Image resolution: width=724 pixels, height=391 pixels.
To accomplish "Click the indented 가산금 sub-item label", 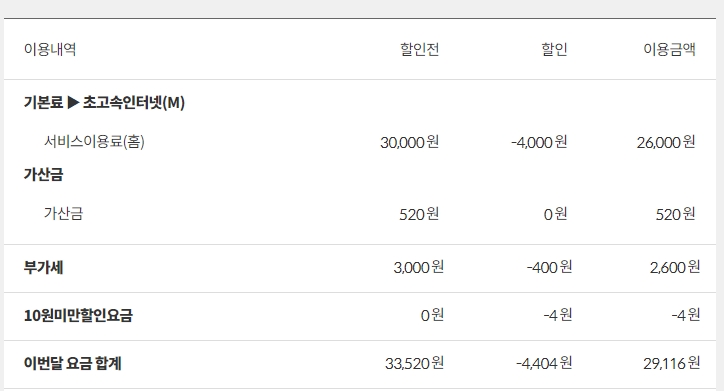I will point(63,214).
